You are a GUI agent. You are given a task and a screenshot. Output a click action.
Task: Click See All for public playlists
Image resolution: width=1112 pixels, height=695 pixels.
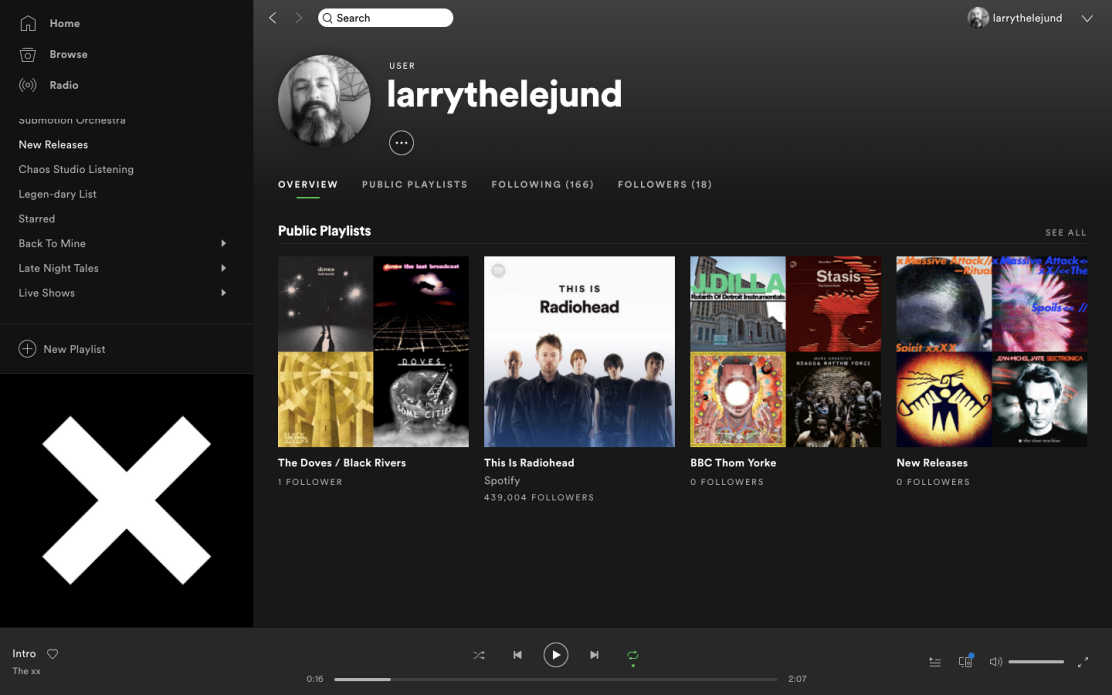pyautogui.click(x=1065, y=233)
